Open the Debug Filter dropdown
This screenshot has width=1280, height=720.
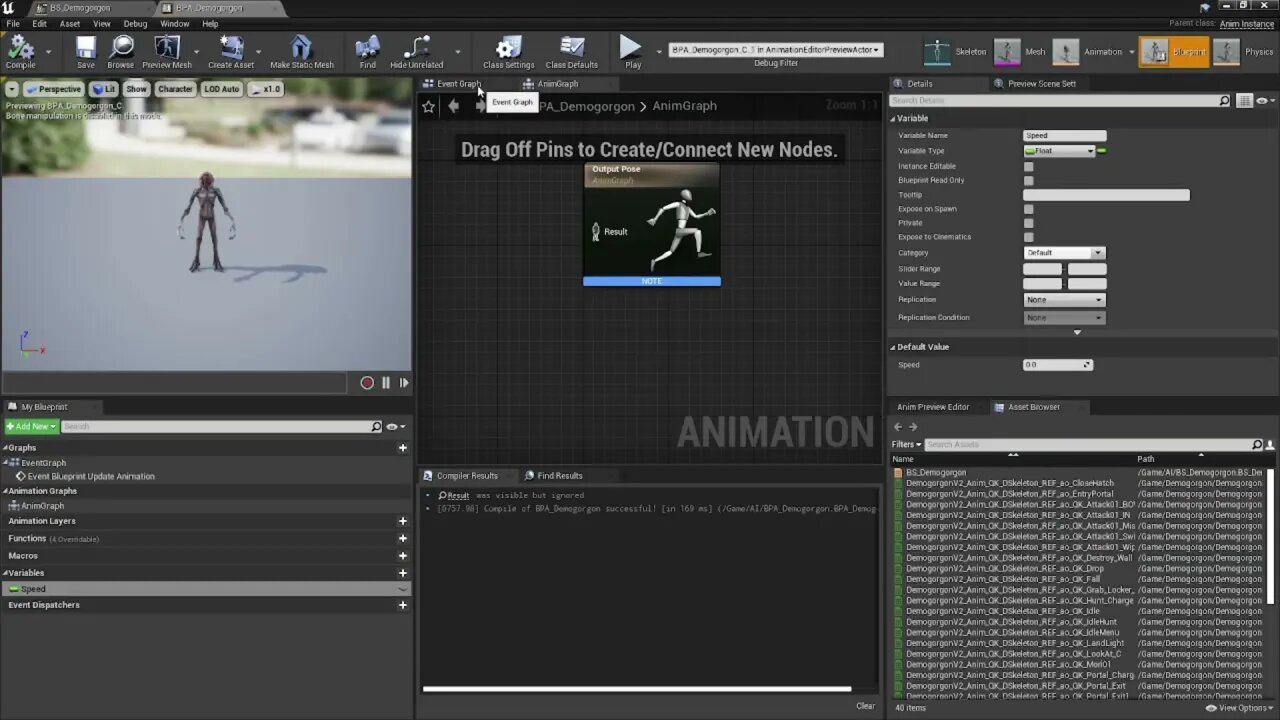(x=776, y=49)
